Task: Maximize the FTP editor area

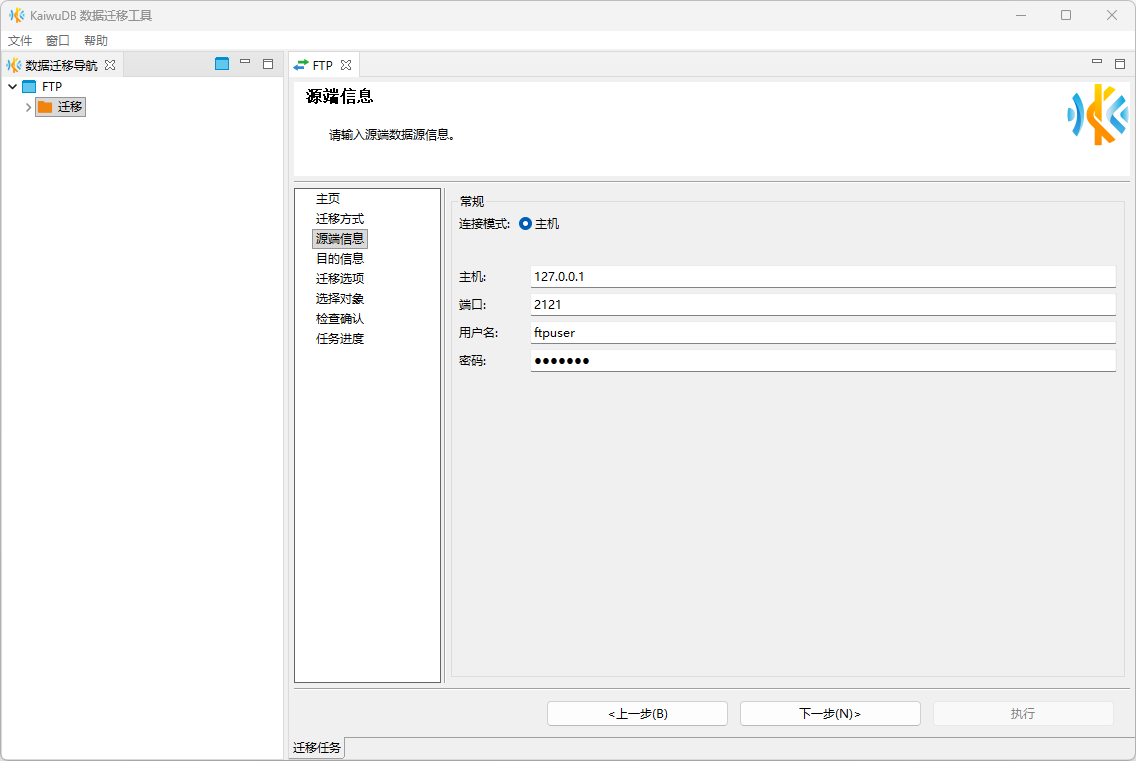Action: click(x=1120, y=64)
